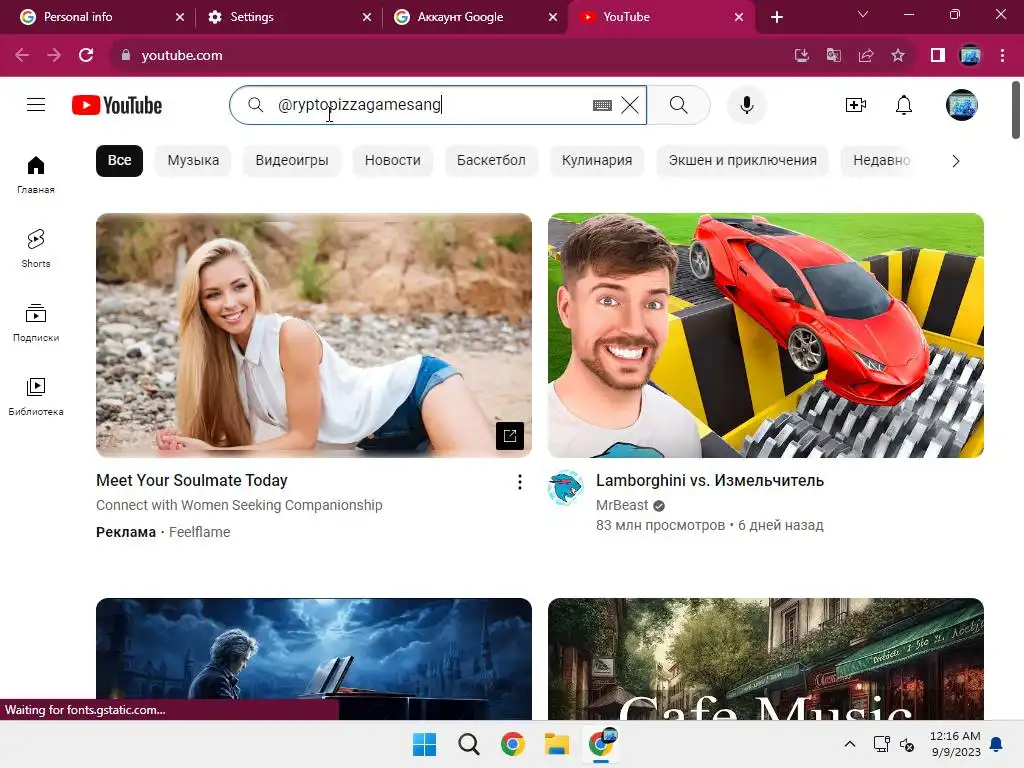
Task: Show more category chips with right arrow
Action: [x=955, y=161]
